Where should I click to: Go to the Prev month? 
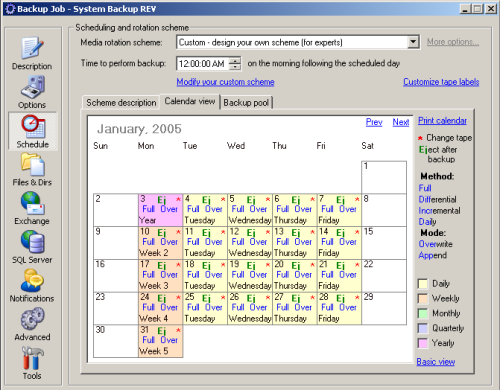coord(374,122)
